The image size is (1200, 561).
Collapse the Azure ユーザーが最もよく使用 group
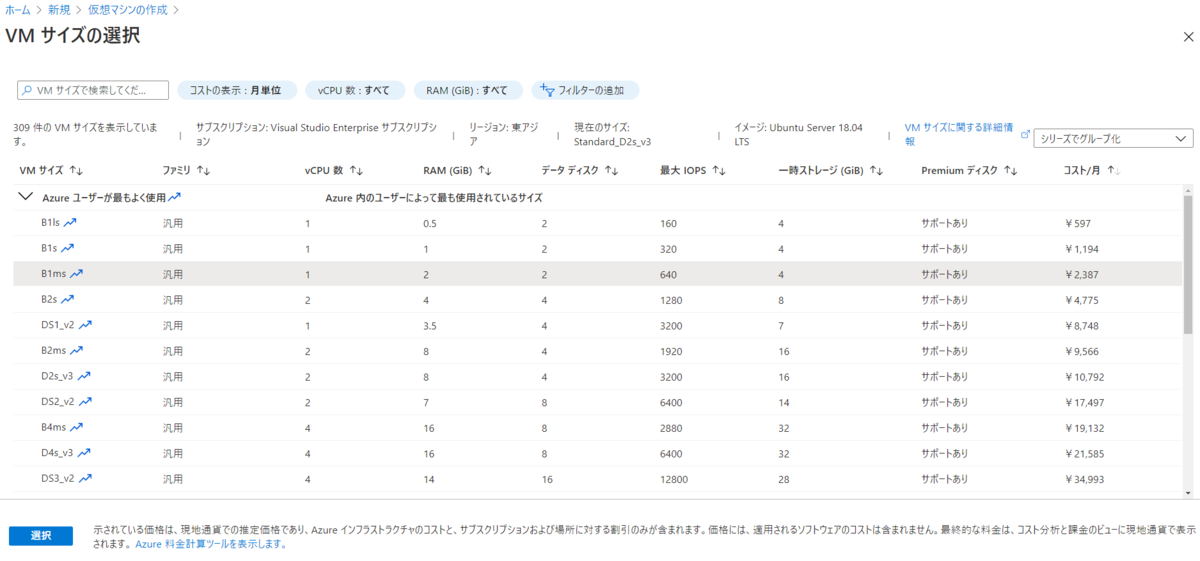[x=26, y=197]
